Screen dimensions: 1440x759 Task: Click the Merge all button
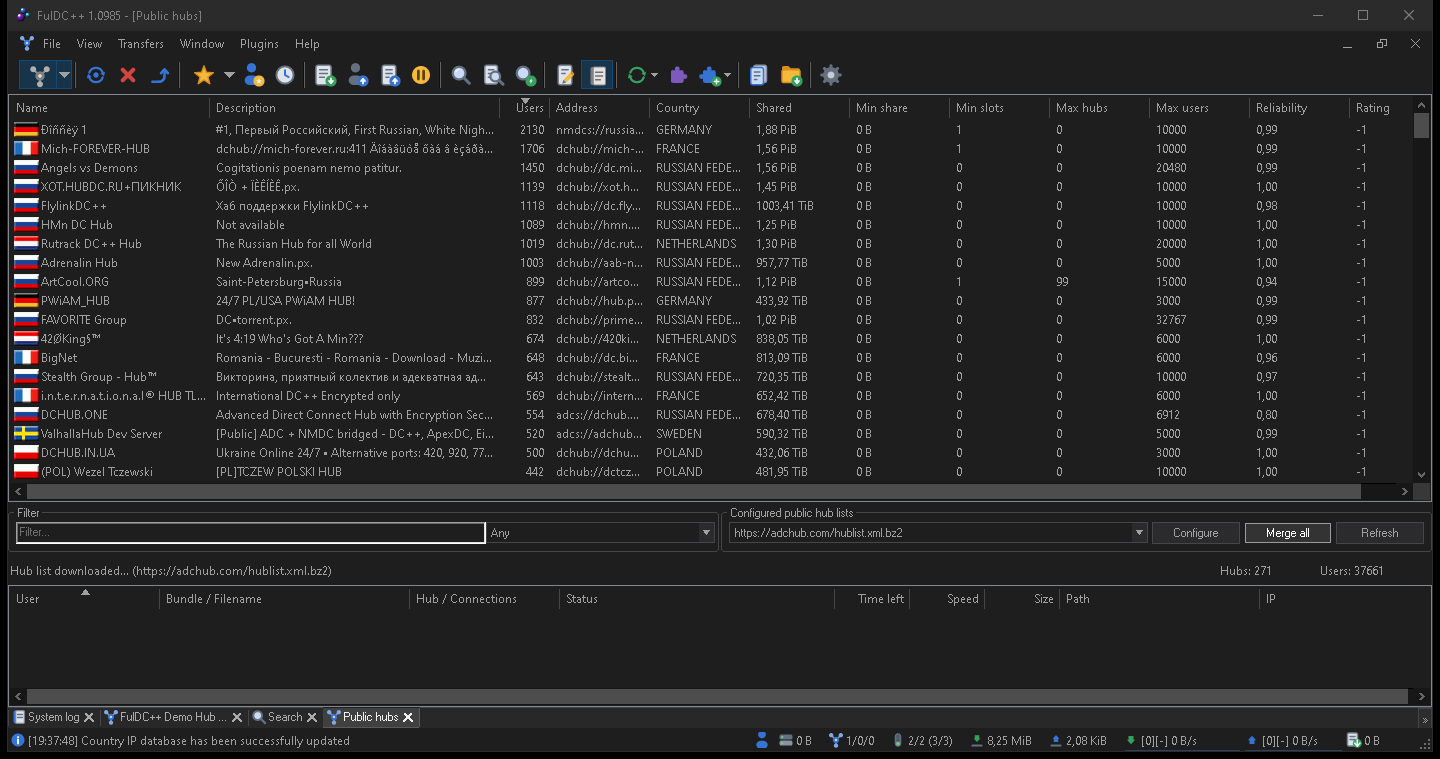[x=1288, y=533]
